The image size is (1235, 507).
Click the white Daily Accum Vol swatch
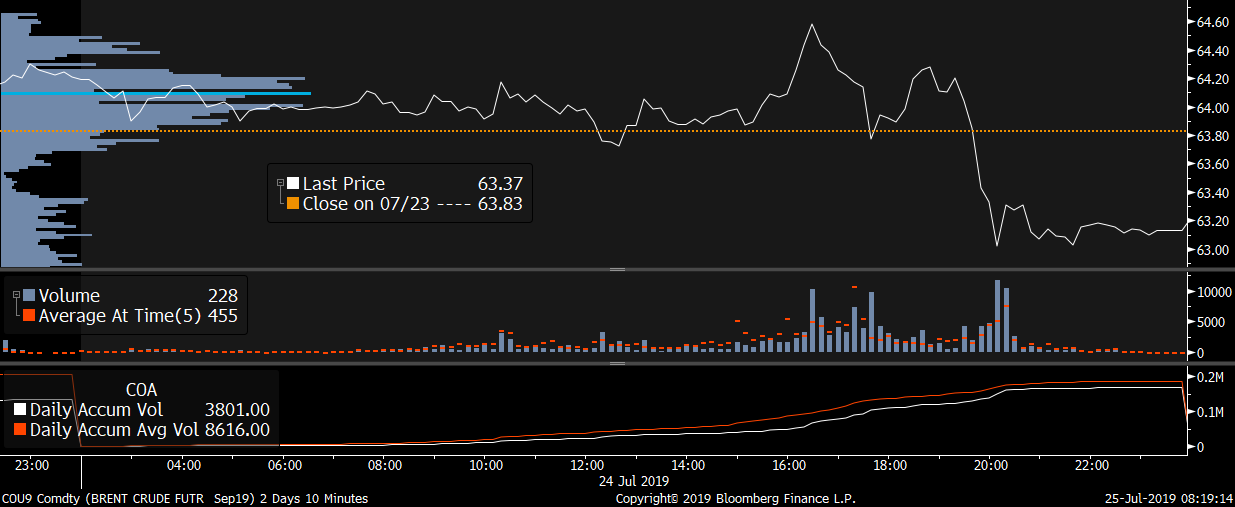[20, 410]
